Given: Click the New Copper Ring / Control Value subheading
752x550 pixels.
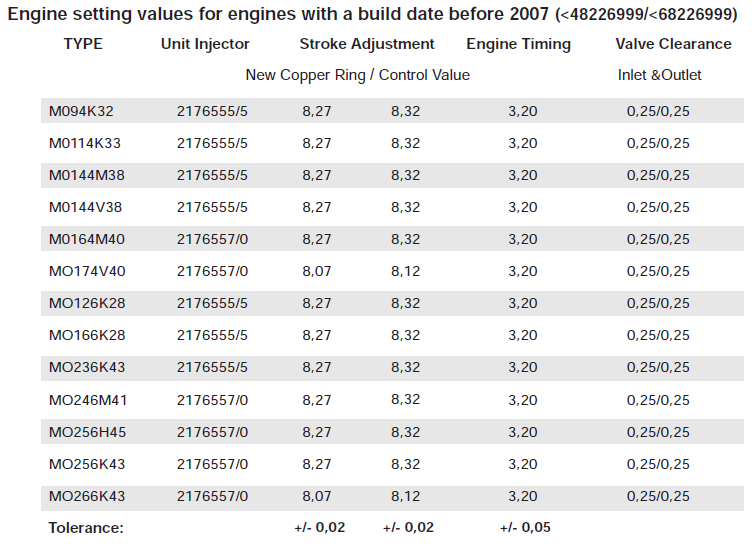Looking at the screenshot, I should (357, 75).
